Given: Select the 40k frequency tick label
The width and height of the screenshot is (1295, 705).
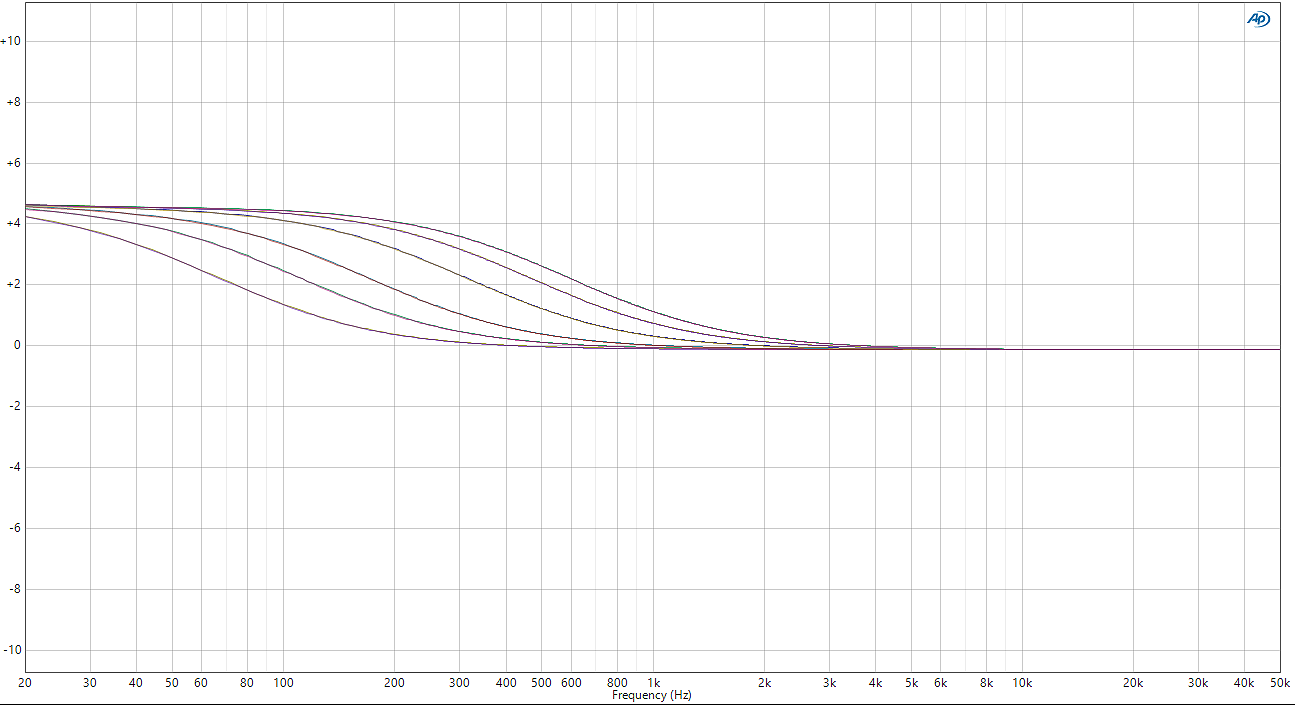Looking at the screenshot, I should [x=1244, y=683].
